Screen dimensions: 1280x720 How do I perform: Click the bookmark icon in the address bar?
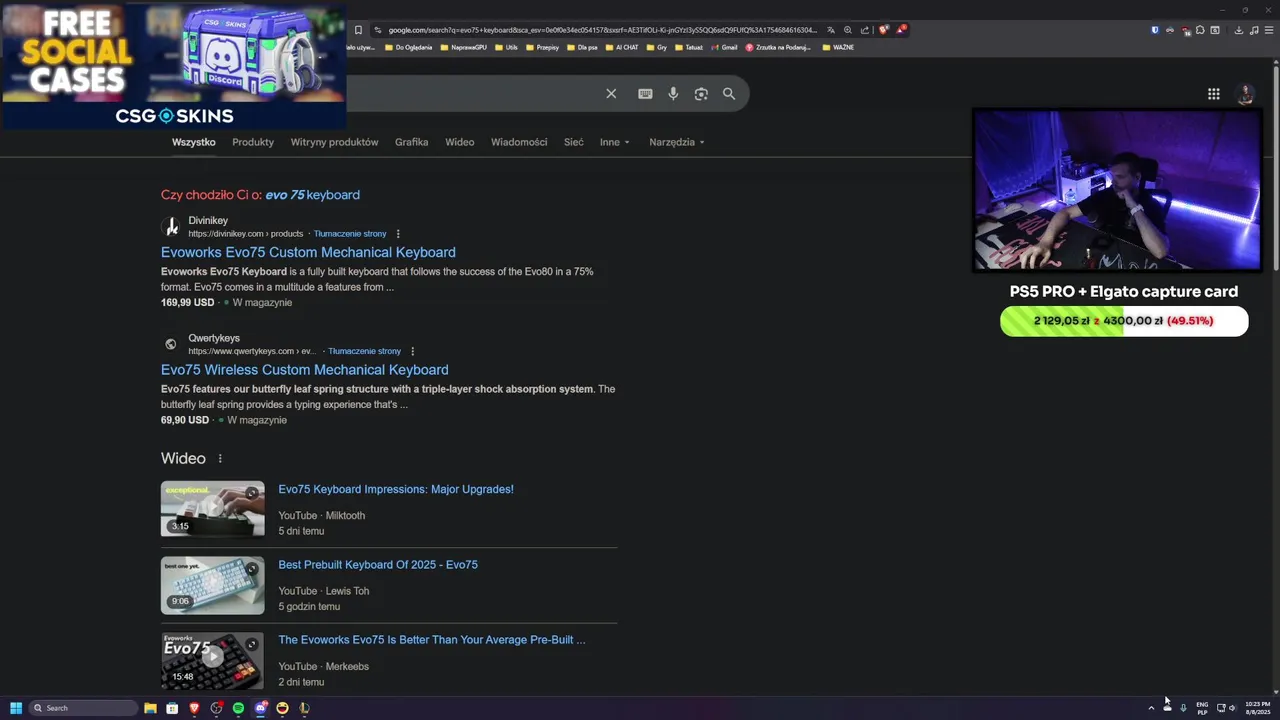coord(358,30)
